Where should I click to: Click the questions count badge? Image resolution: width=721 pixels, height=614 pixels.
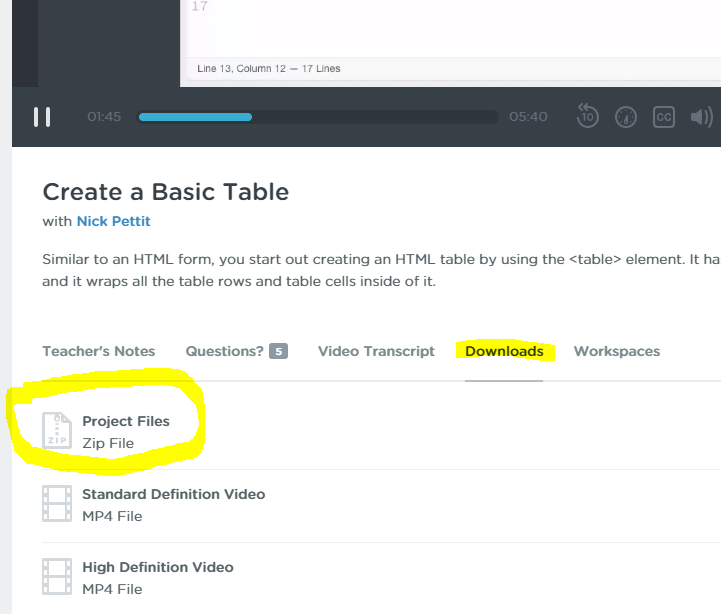[x=278, y=351]
